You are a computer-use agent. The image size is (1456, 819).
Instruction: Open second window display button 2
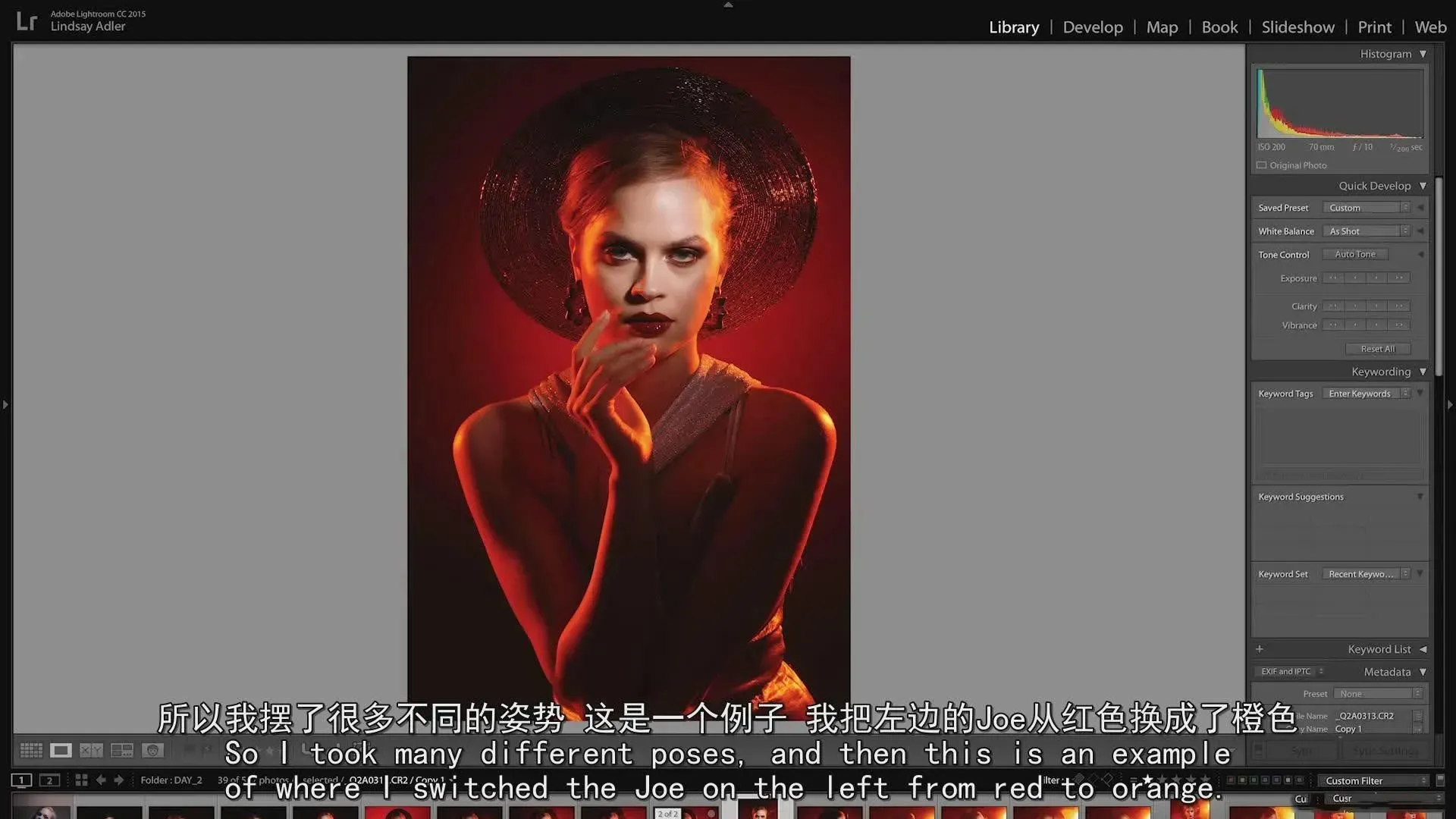point(49,780)
